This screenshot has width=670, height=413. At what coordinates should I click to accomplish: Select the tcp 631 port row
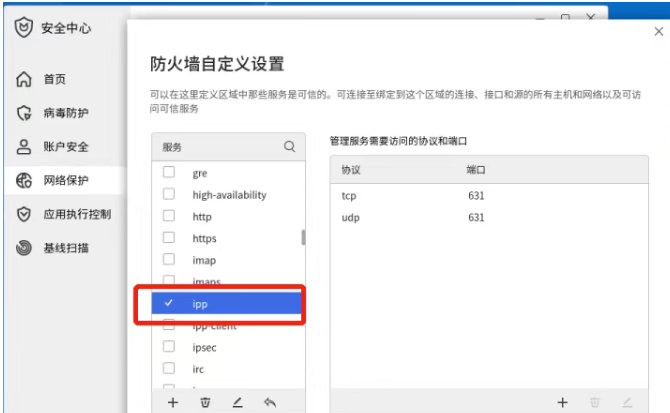[488, 195]
